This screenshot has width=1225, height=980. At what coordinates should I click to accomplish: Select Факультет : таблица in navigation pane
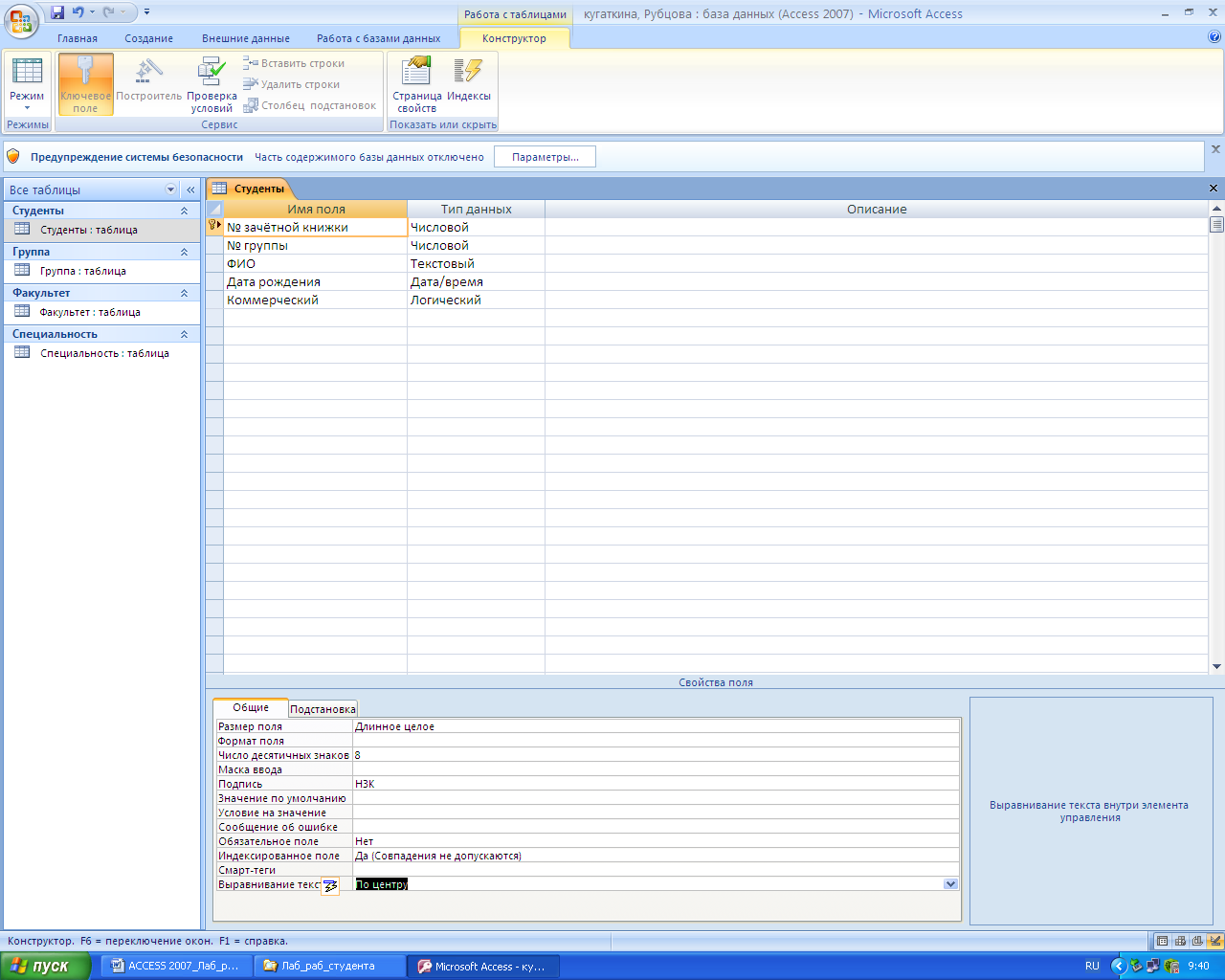[x=101, y=312]
